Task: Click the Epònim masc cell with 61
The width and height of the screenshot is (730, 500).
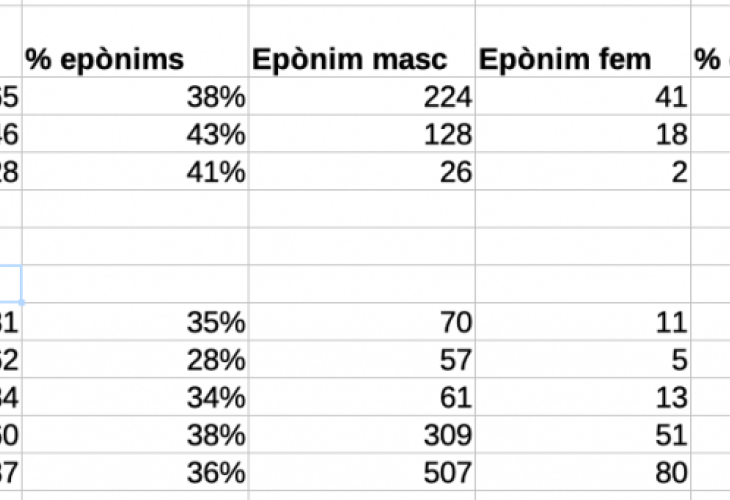Action: pos(362,397)
